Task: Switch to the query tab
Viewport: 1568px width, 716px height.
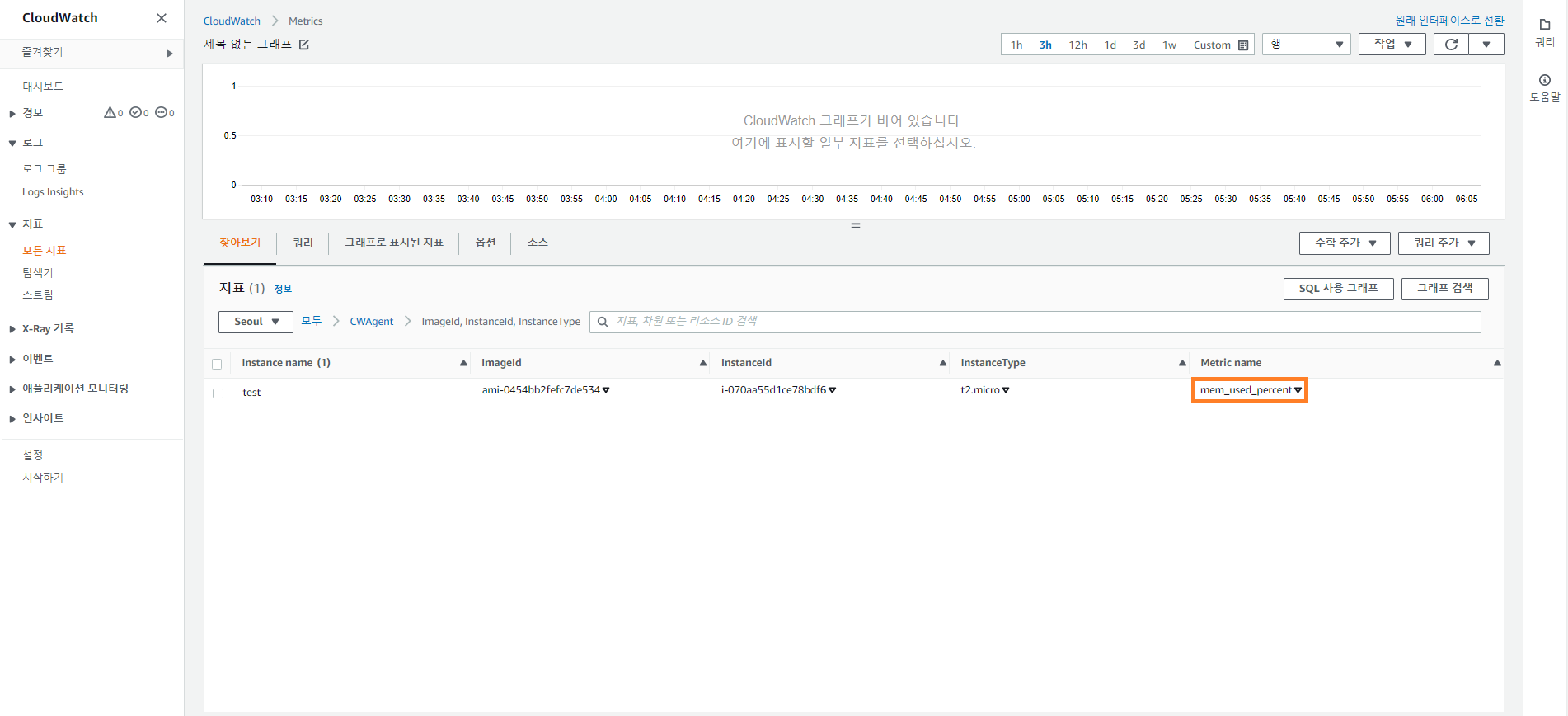Action: [x=303, y=243]
